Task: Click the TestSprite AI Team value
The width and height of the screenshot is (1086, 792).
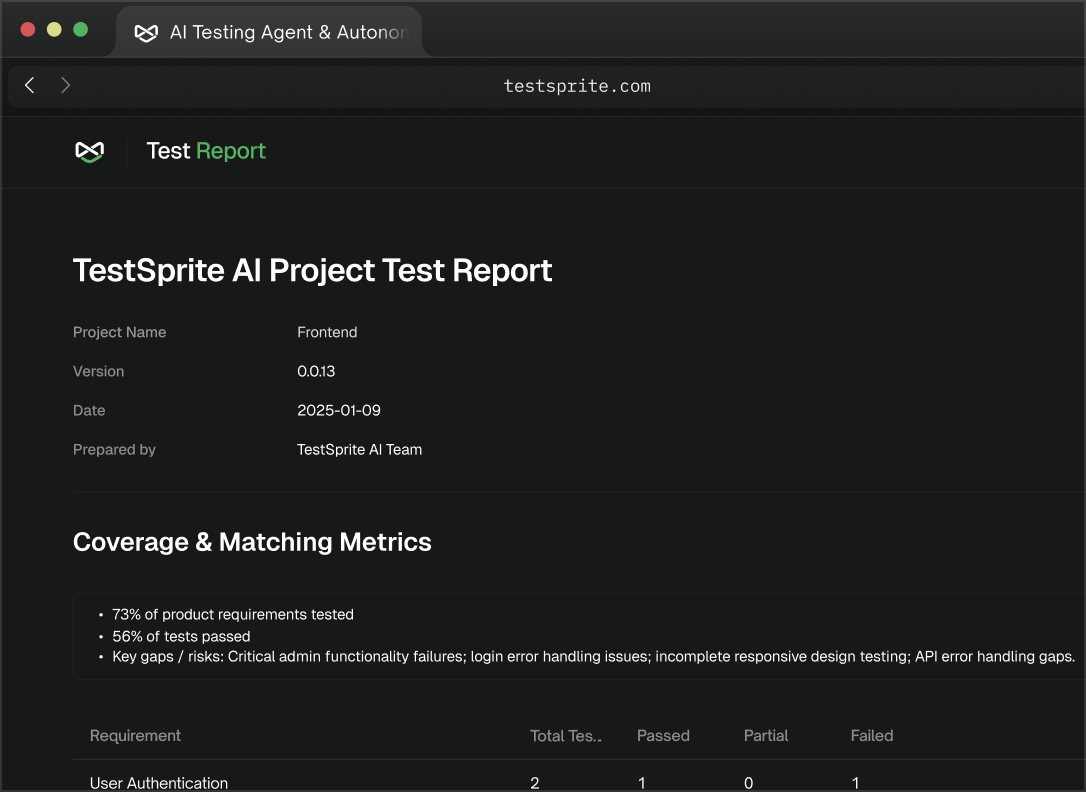Action: (359, 450)
